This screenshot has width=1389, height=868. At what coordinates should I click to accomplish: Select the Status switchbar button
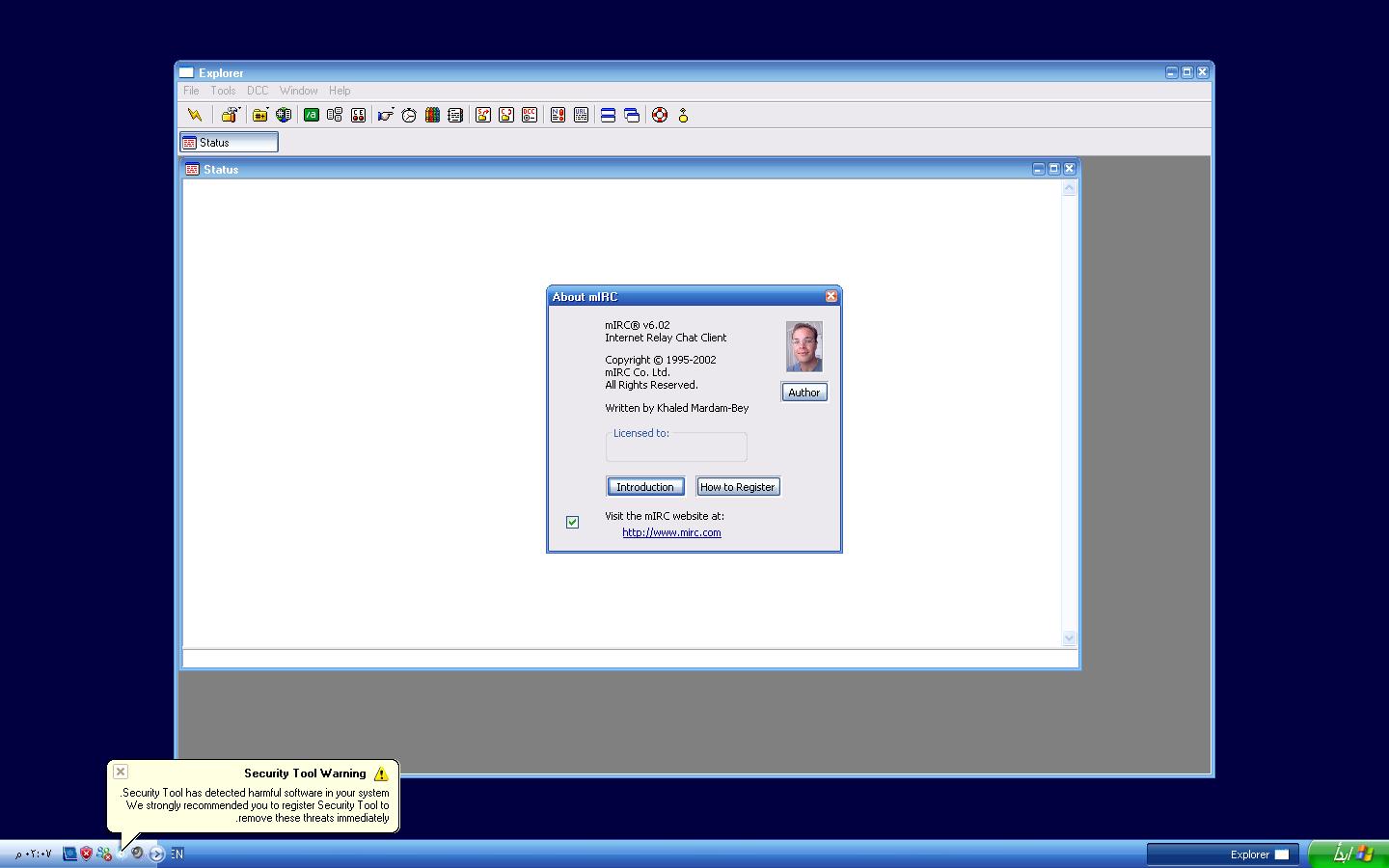point(229,142)
